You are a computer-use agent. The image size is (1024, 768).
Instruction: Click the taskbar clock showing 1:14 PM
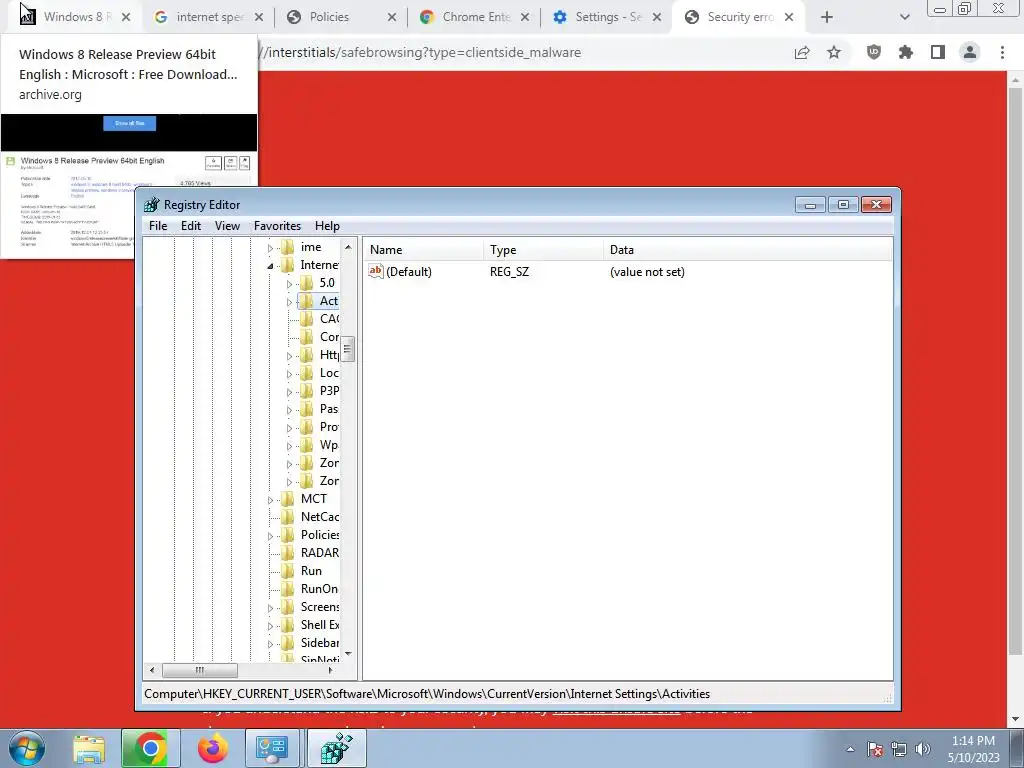(x=973, y=749)
